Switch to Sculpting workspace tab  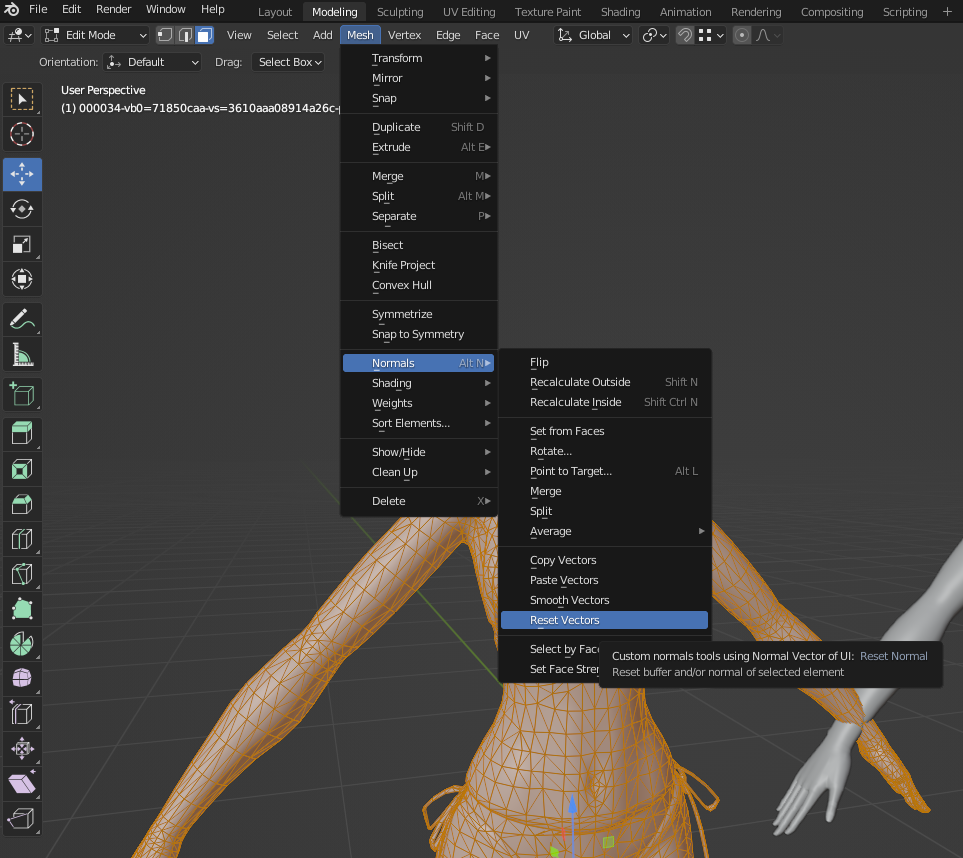coord(400,12)
